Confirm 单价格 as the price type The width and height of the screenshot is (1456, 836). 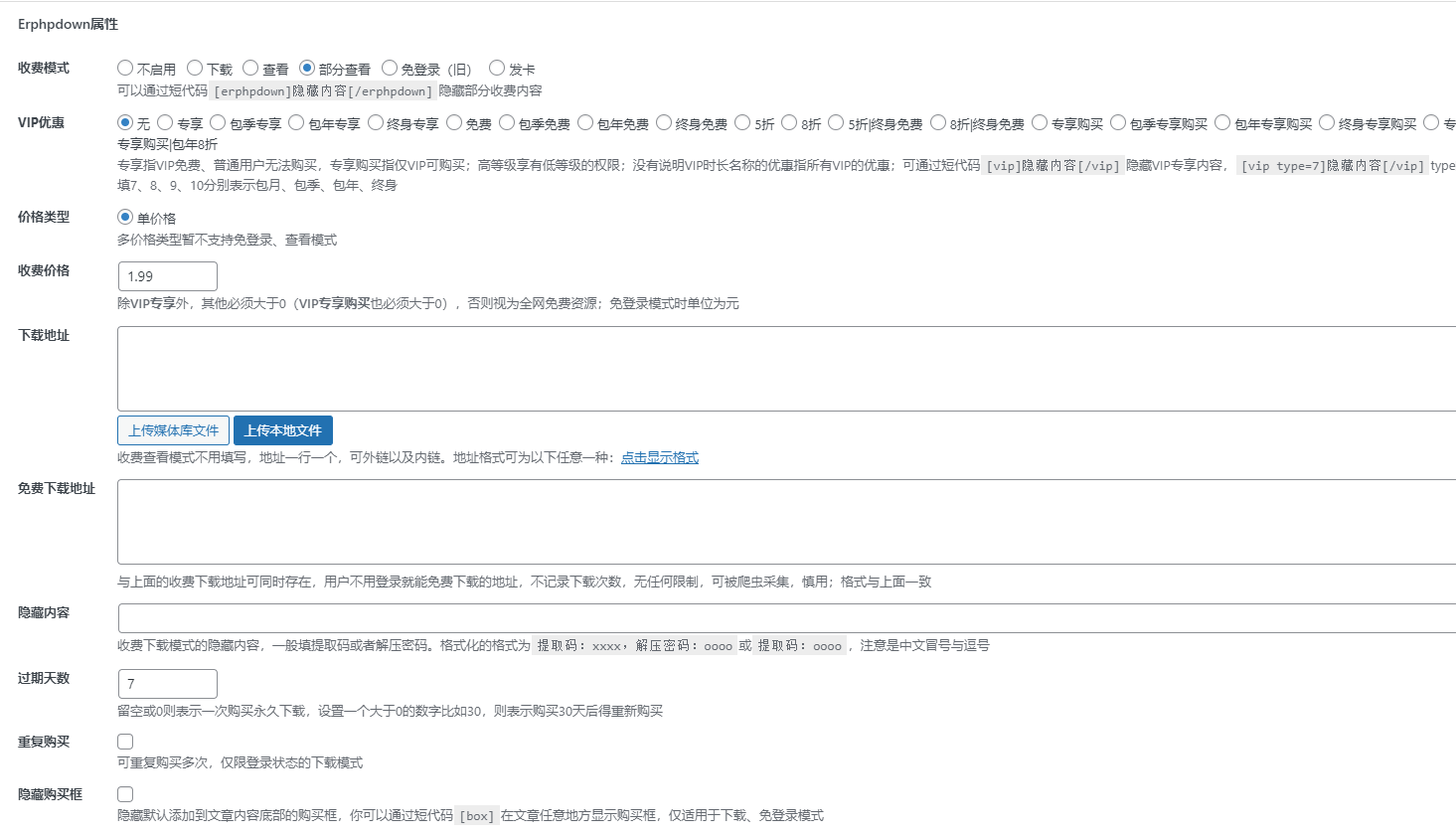(125, 216)
